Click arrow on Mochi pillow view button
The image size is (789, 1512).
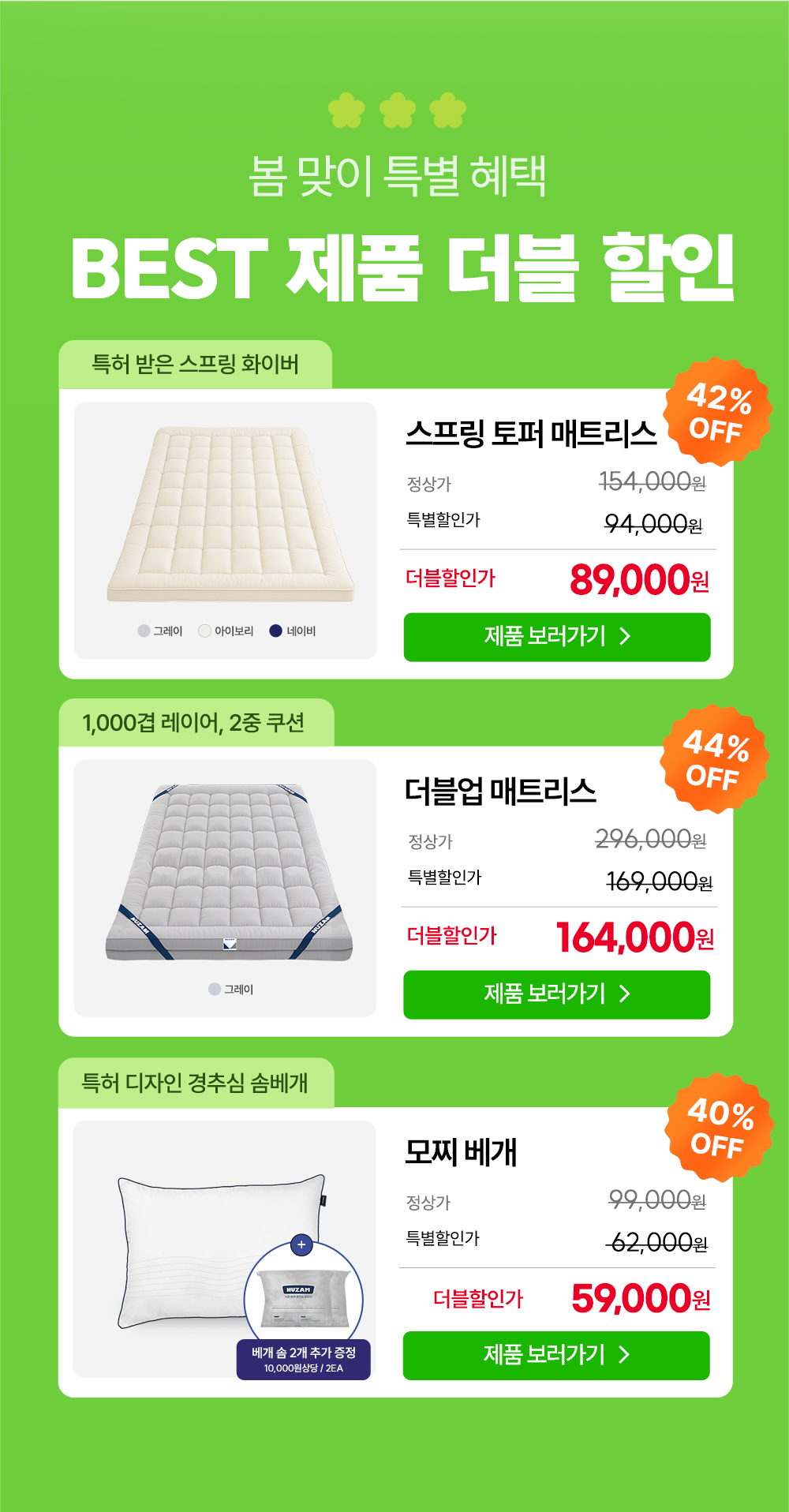624,1354
